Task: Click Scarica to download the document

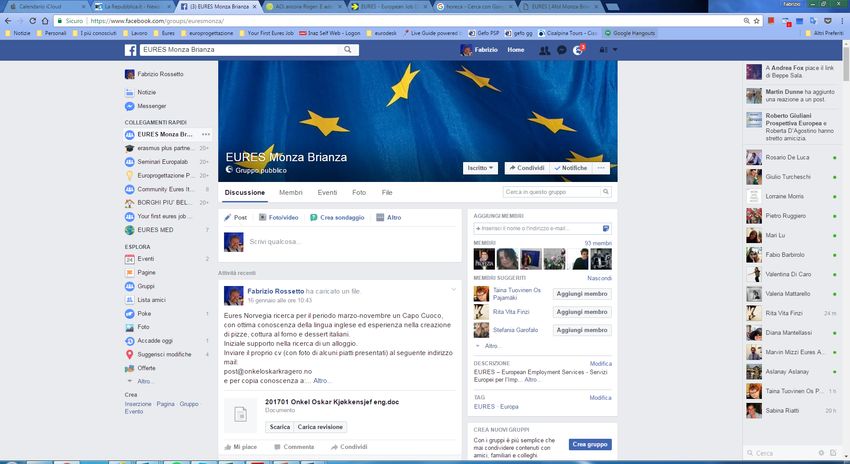Action: point(280,427)
